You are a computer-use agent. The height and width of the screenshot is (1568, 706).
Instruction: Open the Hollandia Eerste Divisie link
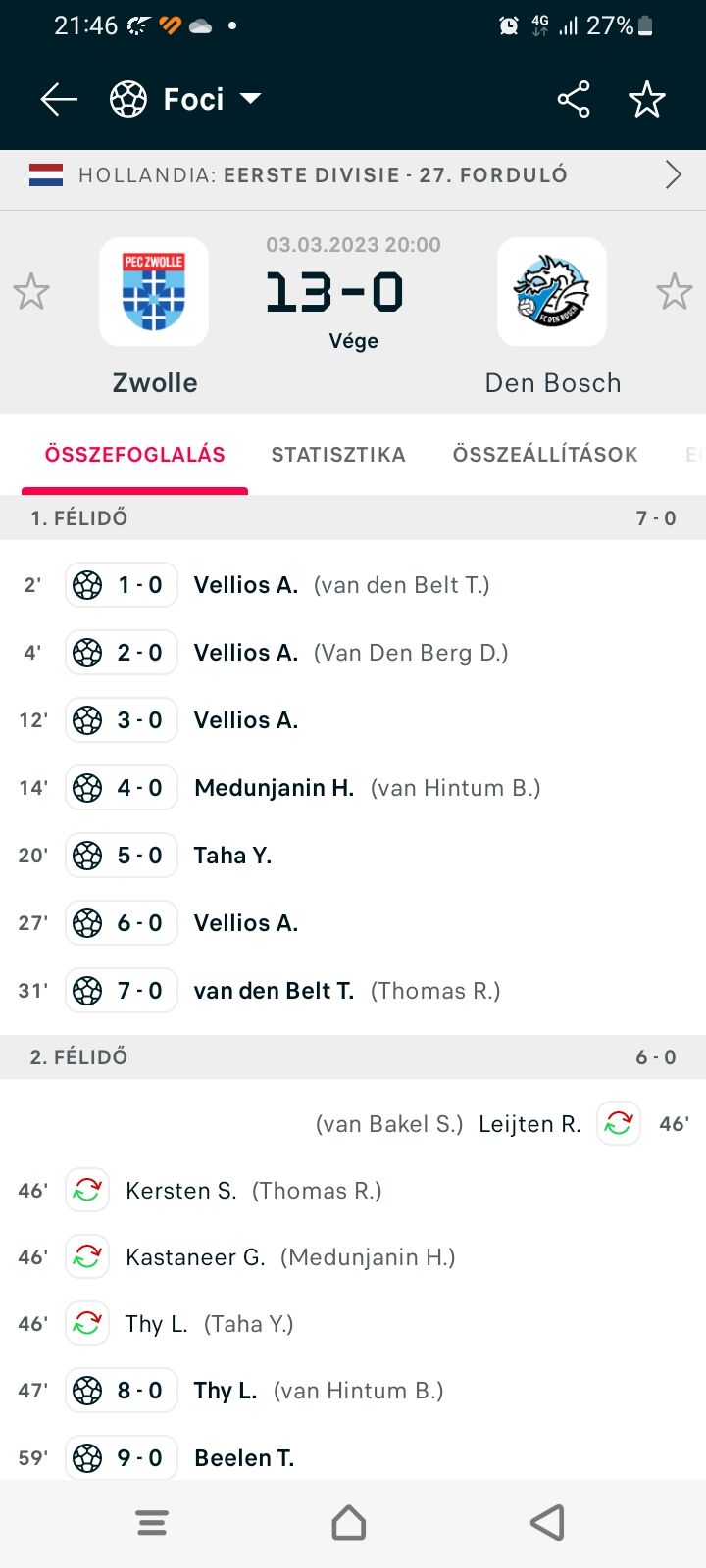click(x=323, y=175)
